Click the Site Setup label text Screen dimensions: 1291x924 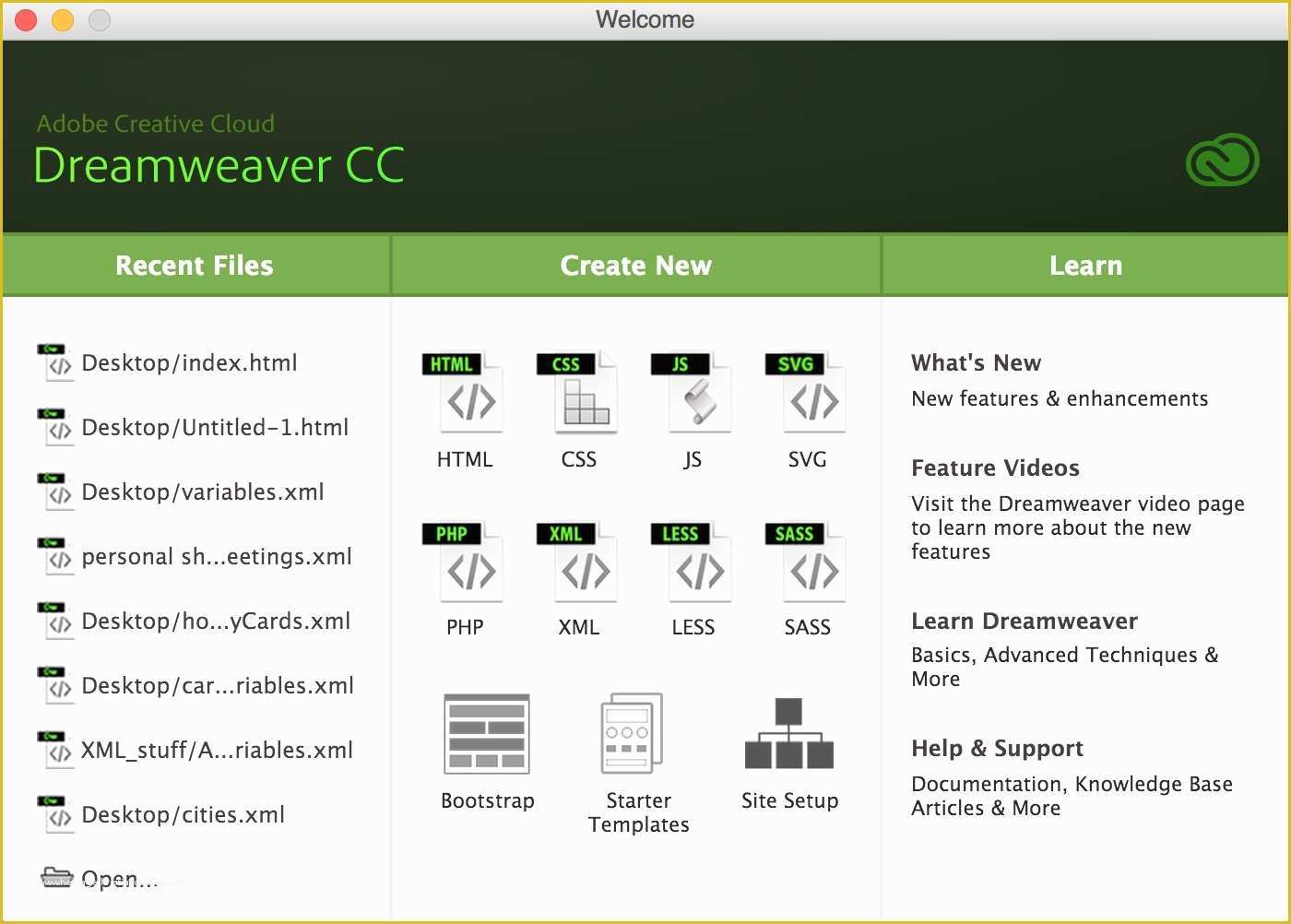(790, 800)
